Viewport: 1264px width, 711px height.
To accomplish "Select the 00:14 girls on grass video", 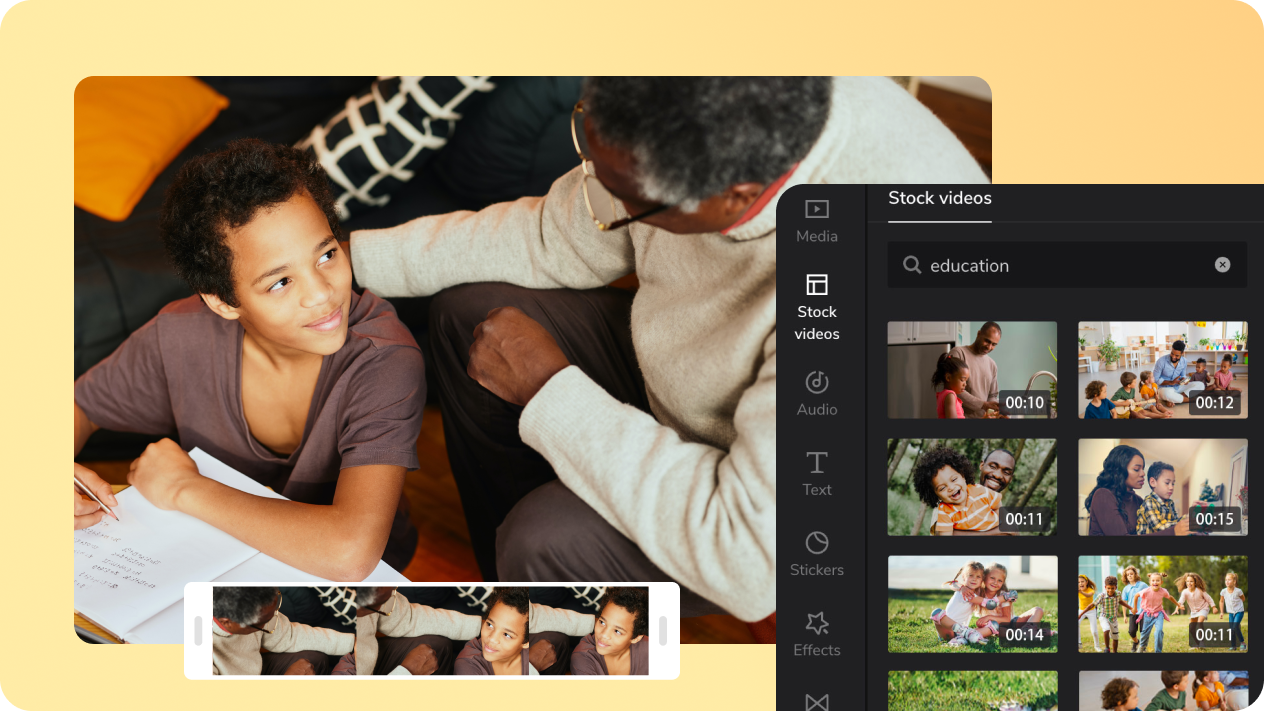I will [x=972, y=604].
